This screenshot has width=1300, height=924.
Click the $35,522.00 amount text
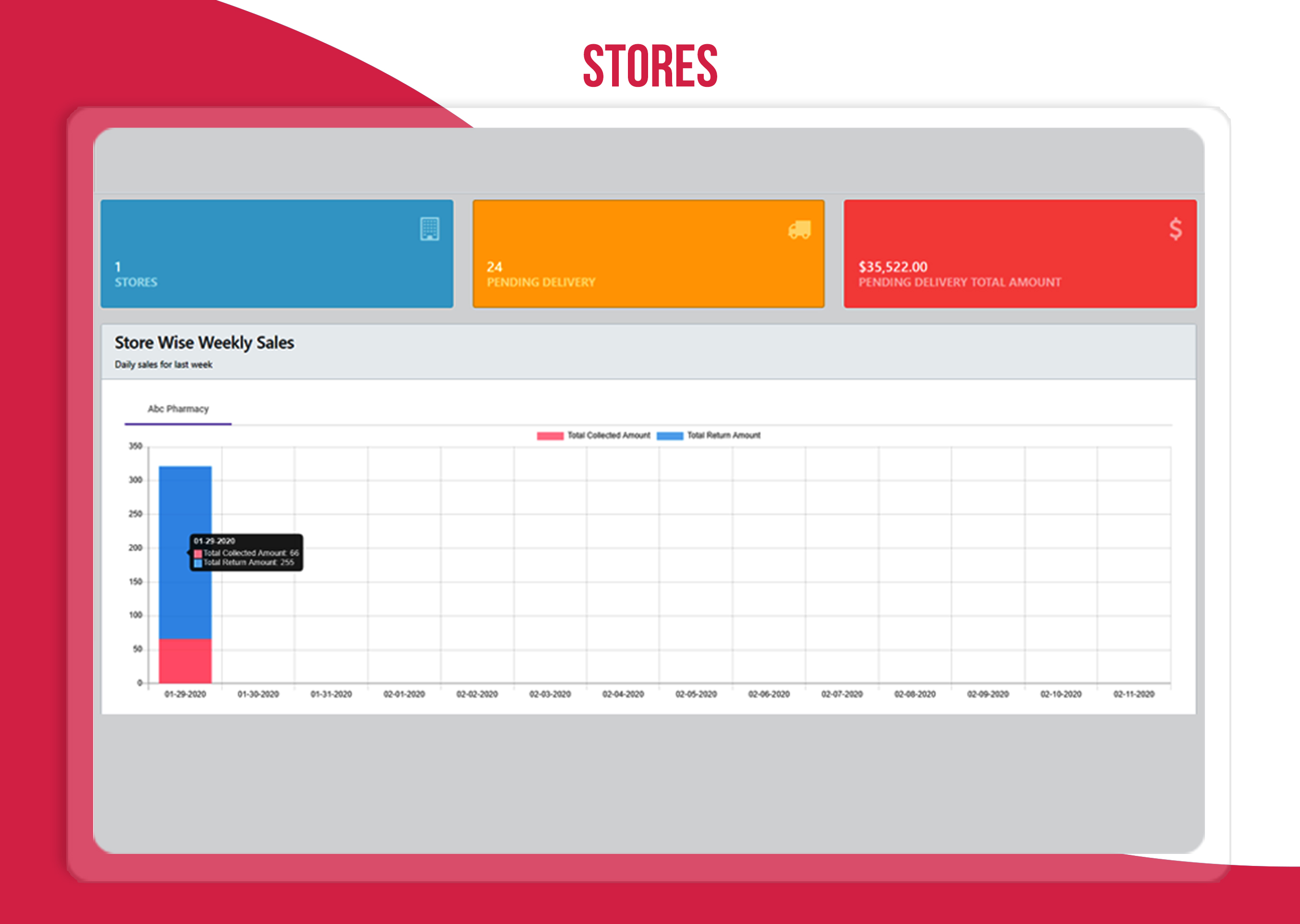pos(892,267)
